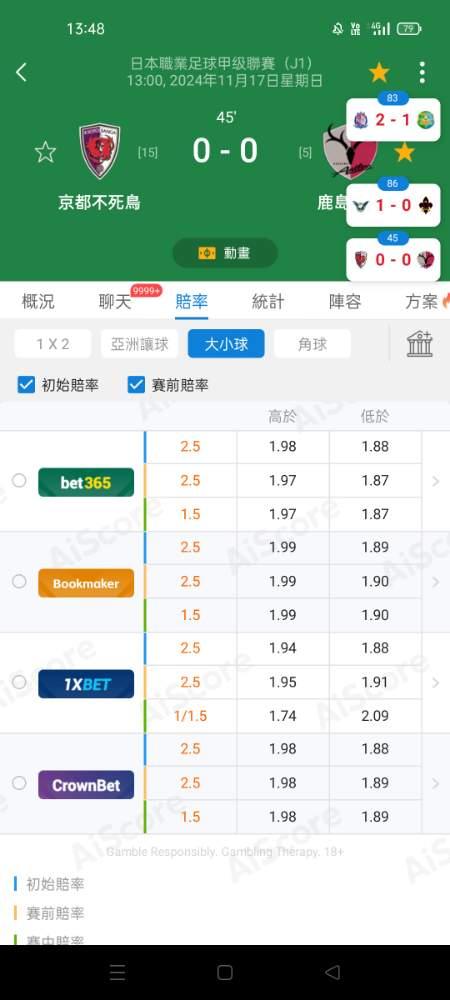Tap the 高於 column header
450x1000 pixels.
click(x=282, y=417)
